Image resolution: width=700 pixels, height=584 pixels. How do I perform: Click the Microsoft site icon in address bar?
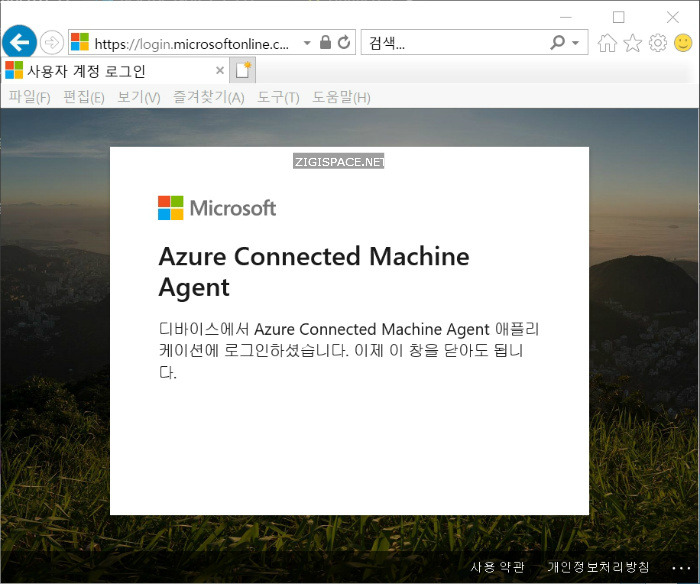click(x=80, y=42)
